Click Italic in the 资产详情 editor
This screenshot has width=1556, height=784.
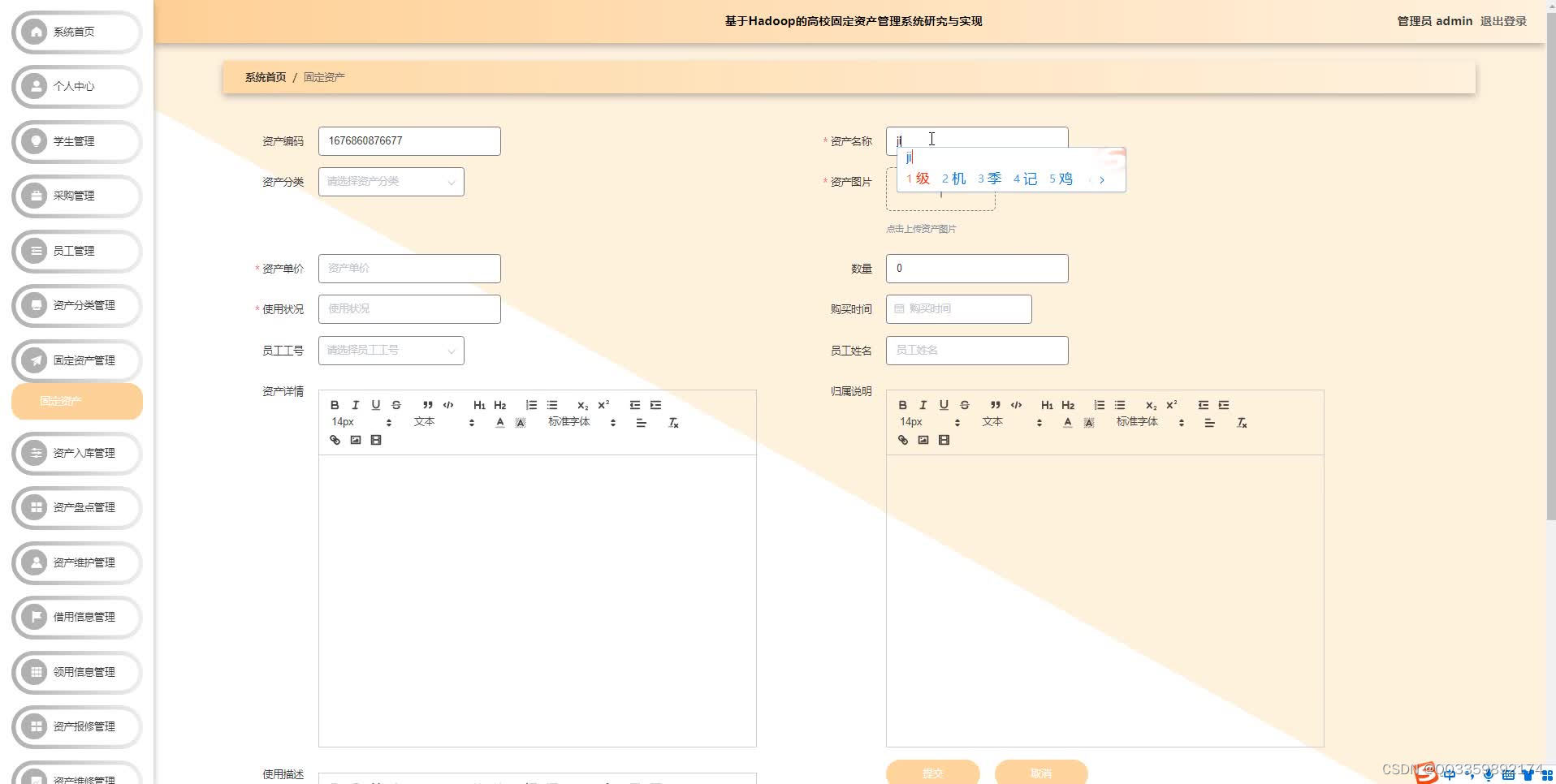point(355,405)
